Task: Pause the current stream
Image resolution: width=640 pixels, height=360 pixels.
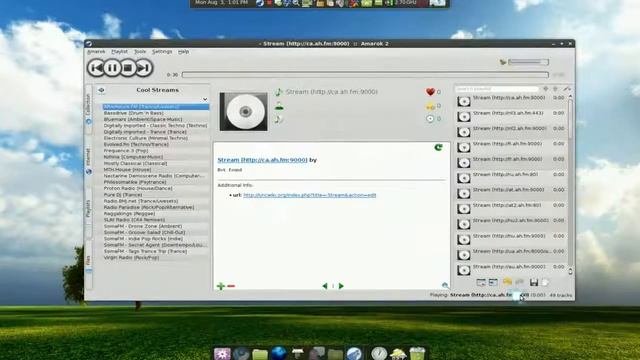Action: pos(112,68)
